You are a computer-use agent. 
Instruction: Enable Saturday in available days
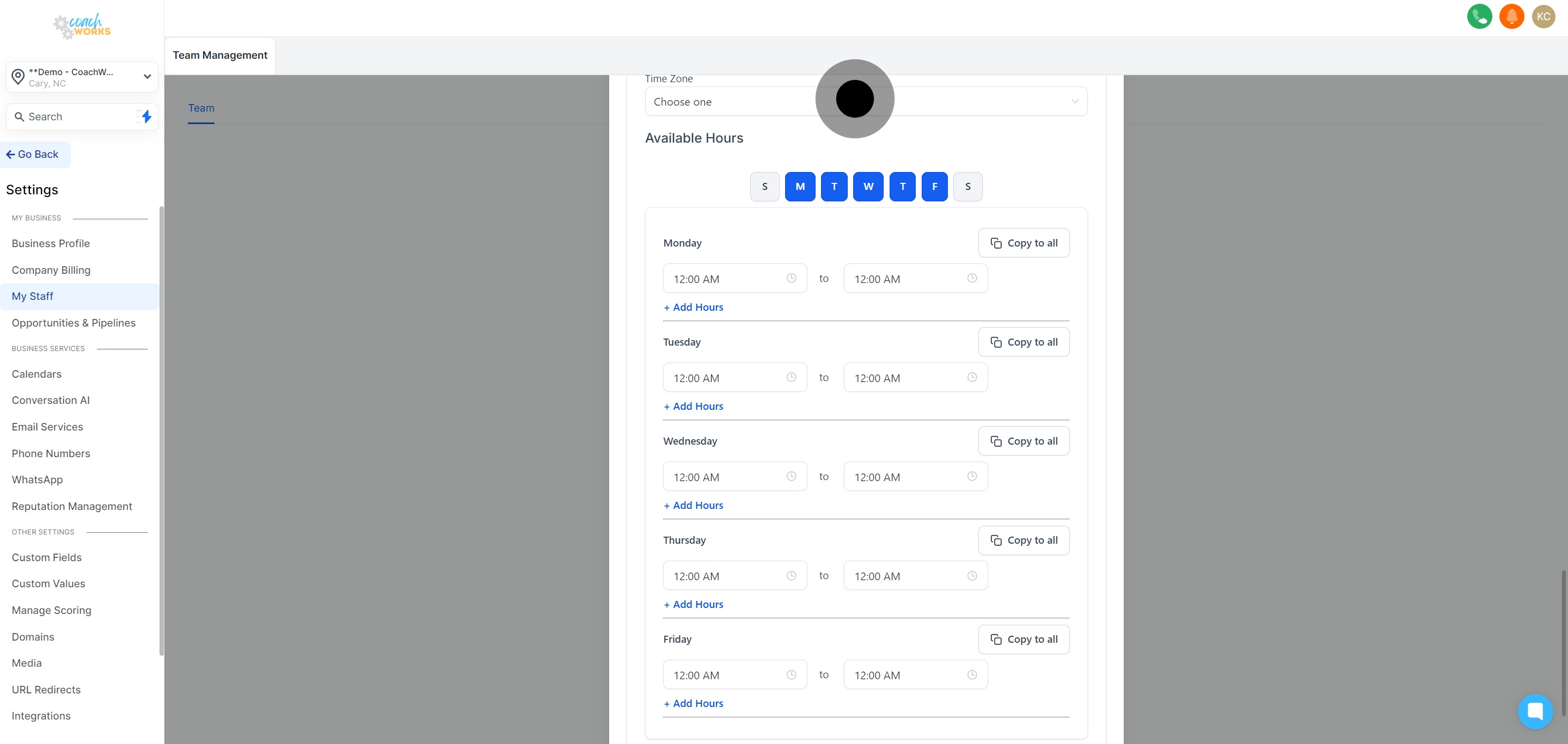[x=967, y=187]
